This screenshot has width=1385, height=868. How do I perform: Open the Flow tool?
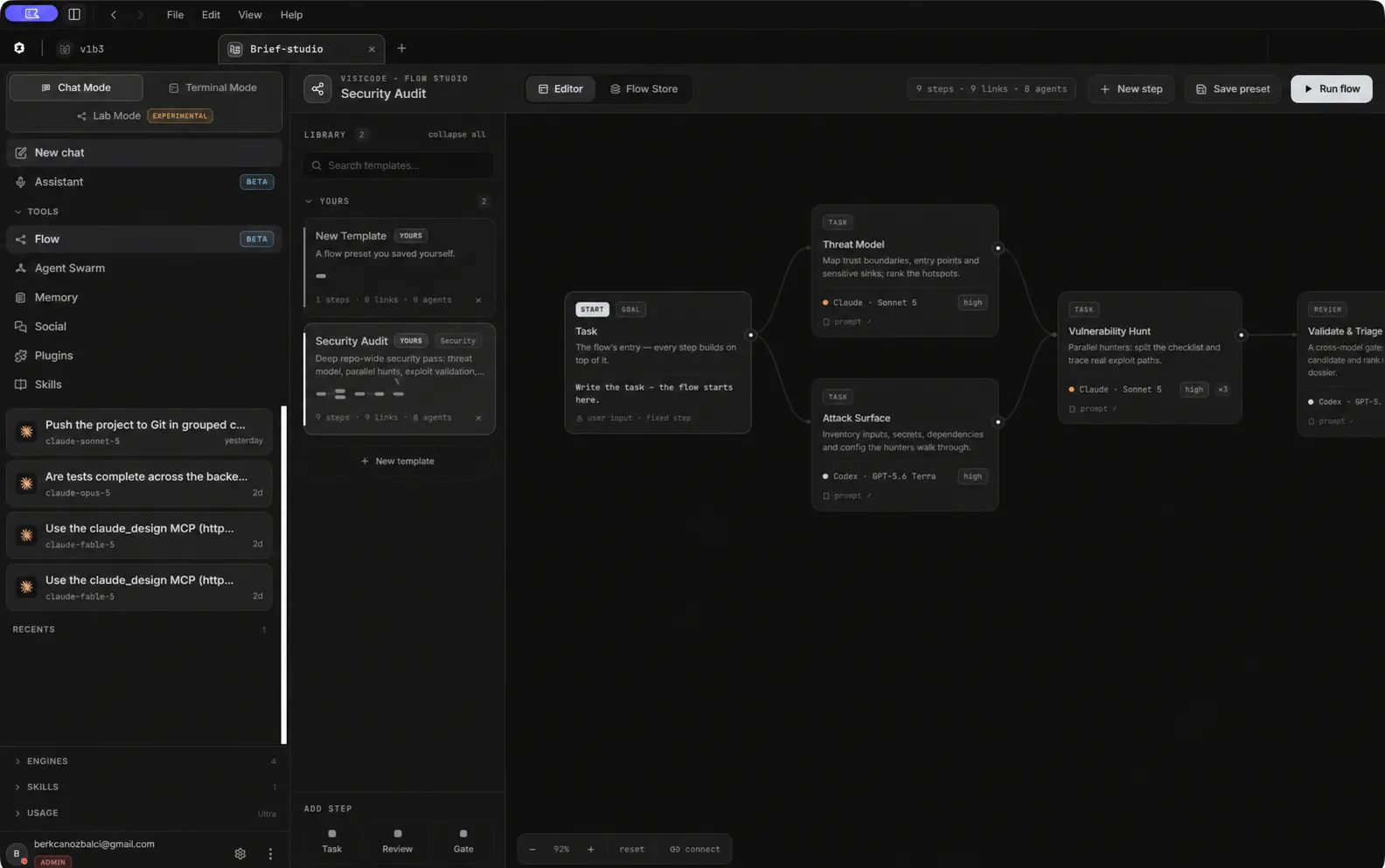[x=144, y=239]
